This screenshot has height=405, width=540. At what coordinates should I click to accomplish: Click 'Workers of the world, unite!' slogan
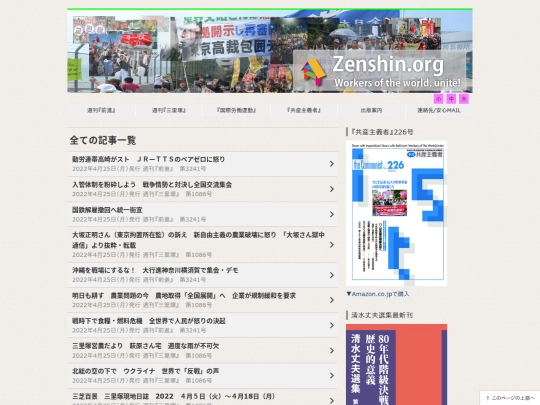(x=397, y=83)
